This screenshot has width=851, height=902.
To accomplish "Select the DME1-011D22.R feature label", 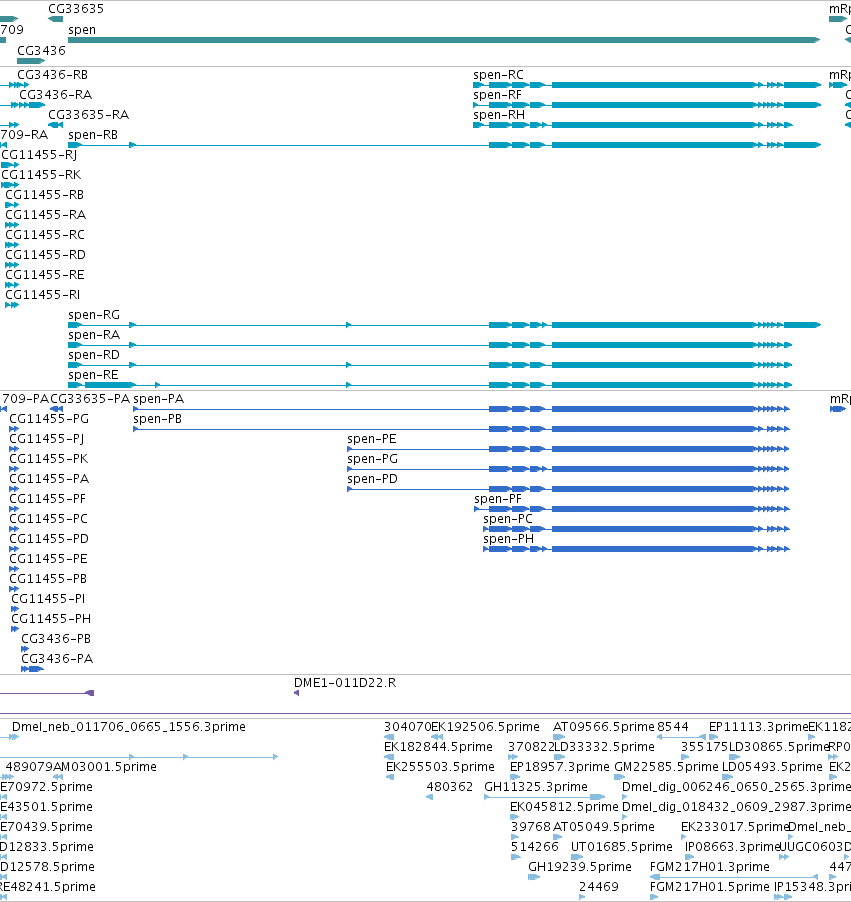I will pos(345,683).
